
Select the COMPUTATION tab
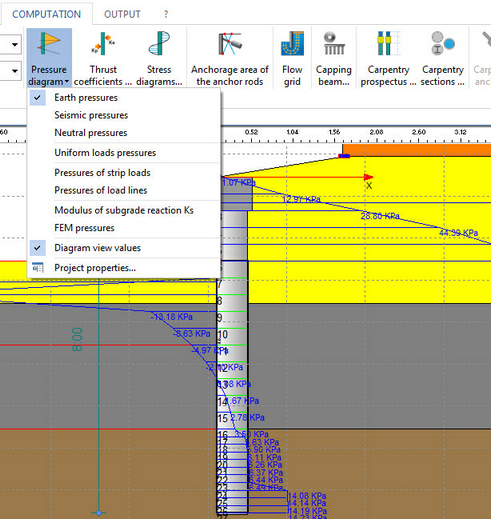pos(46,14)
